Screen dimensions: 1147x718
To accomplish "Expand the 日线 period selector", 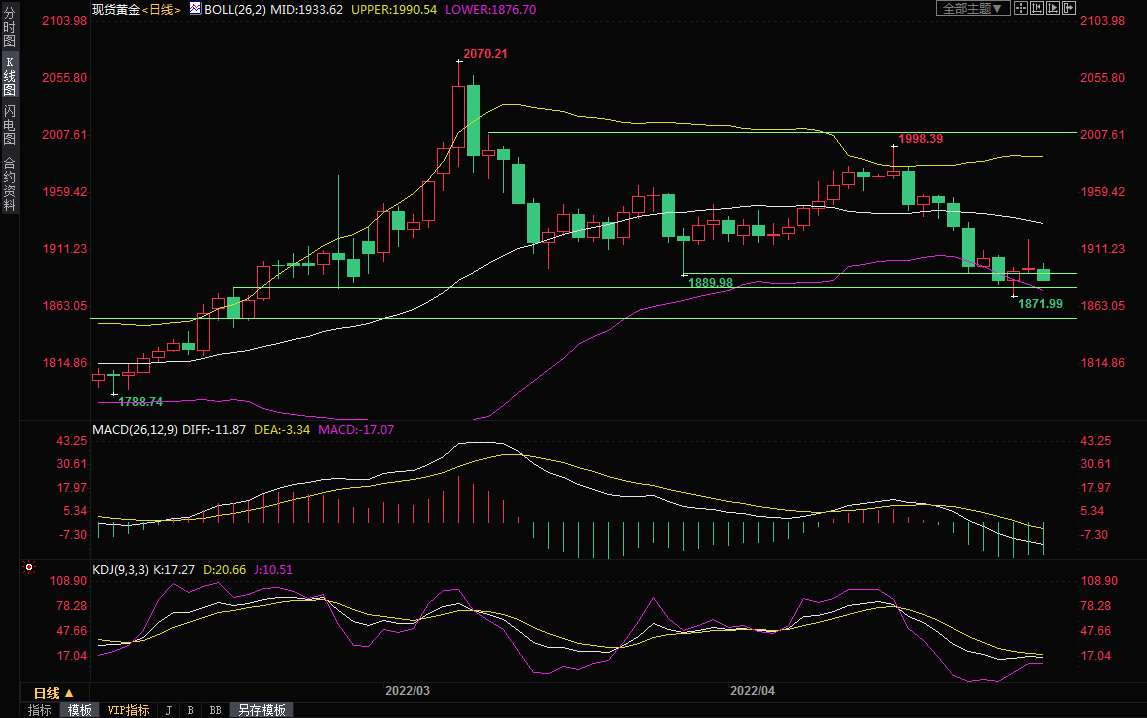I will (54, 693).
